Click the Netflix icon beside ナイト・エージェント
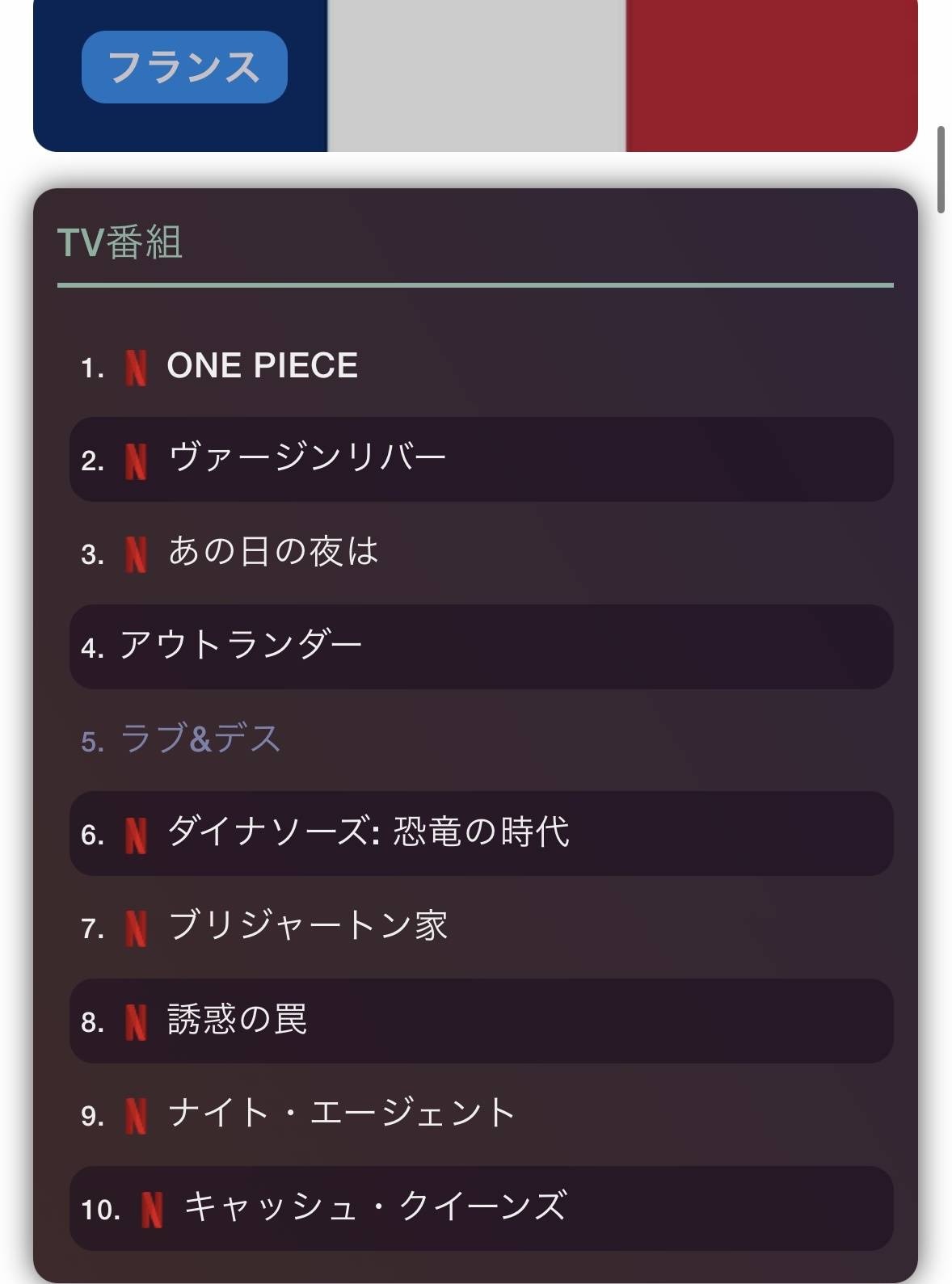 [x=136, y=1115]
